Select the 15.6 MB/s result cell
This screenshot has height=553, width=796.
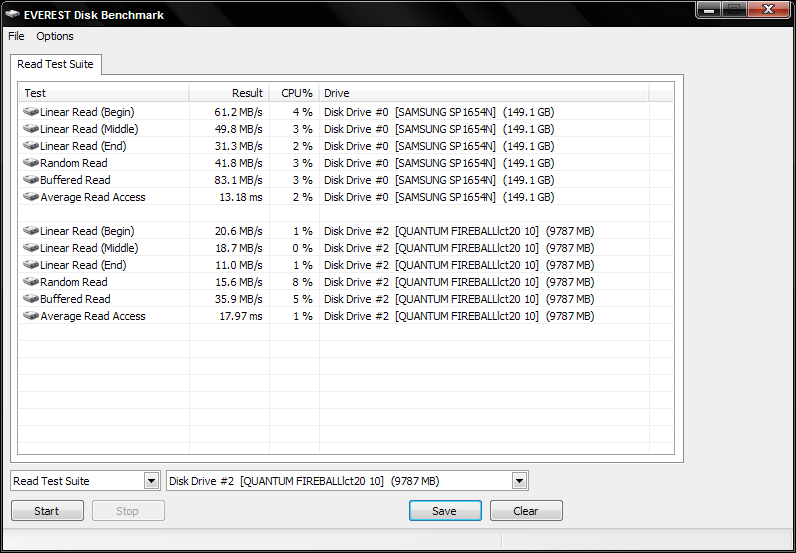238,282
